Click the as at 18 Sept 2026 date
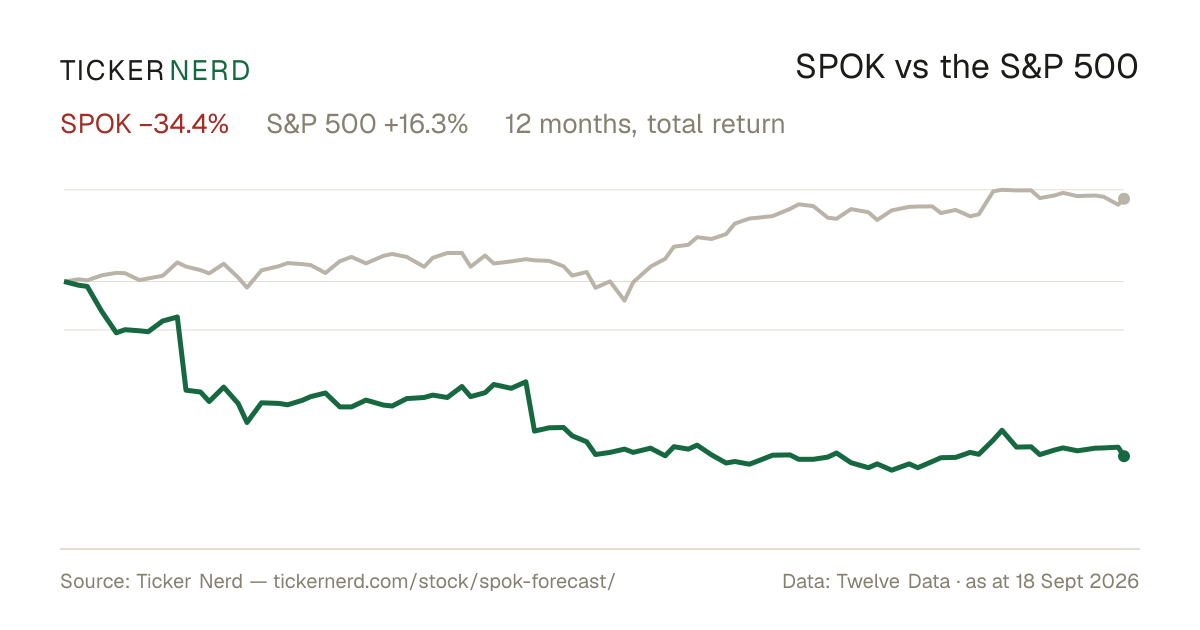 1053,581
